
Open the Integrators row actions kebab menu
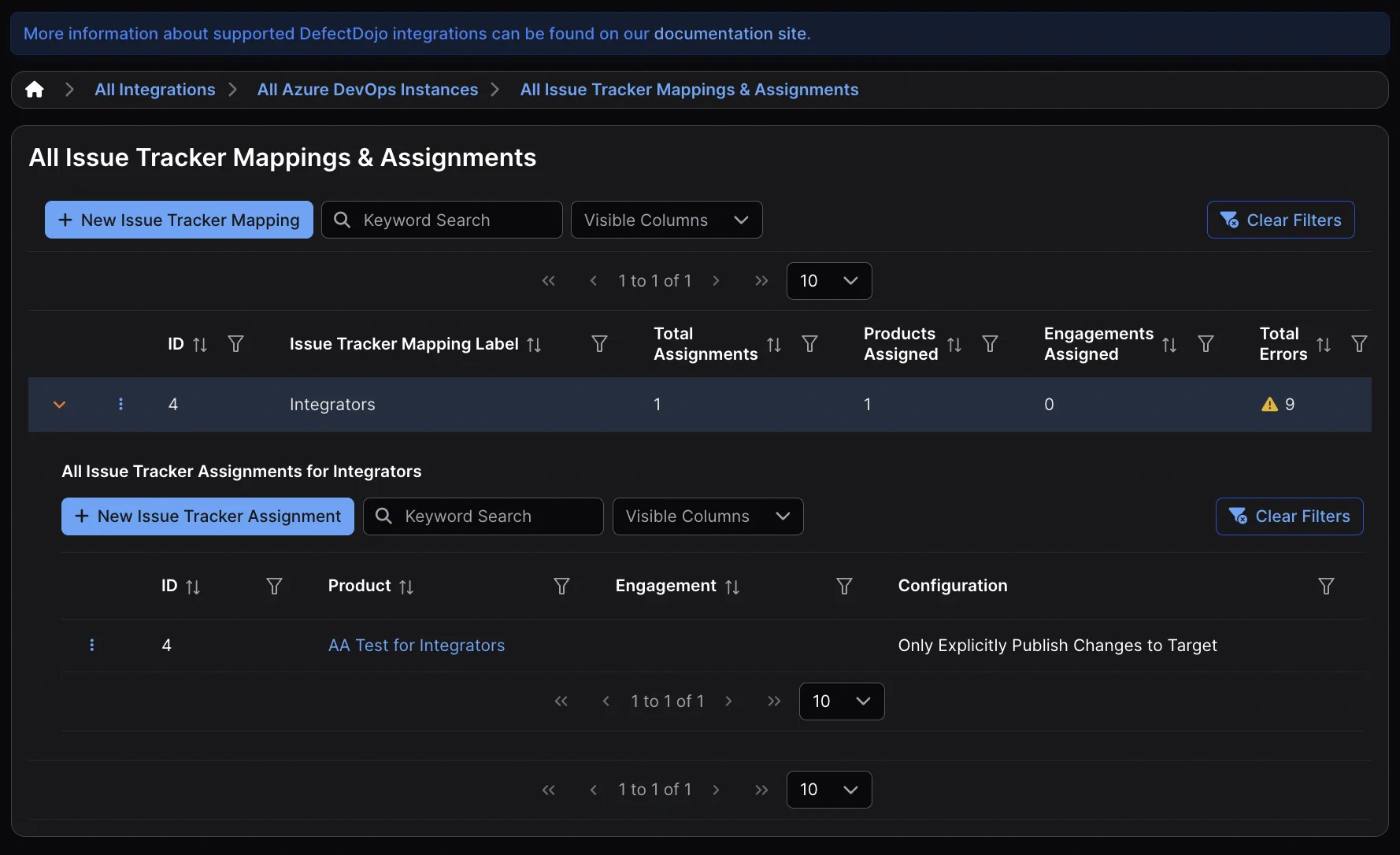point(120,404)
